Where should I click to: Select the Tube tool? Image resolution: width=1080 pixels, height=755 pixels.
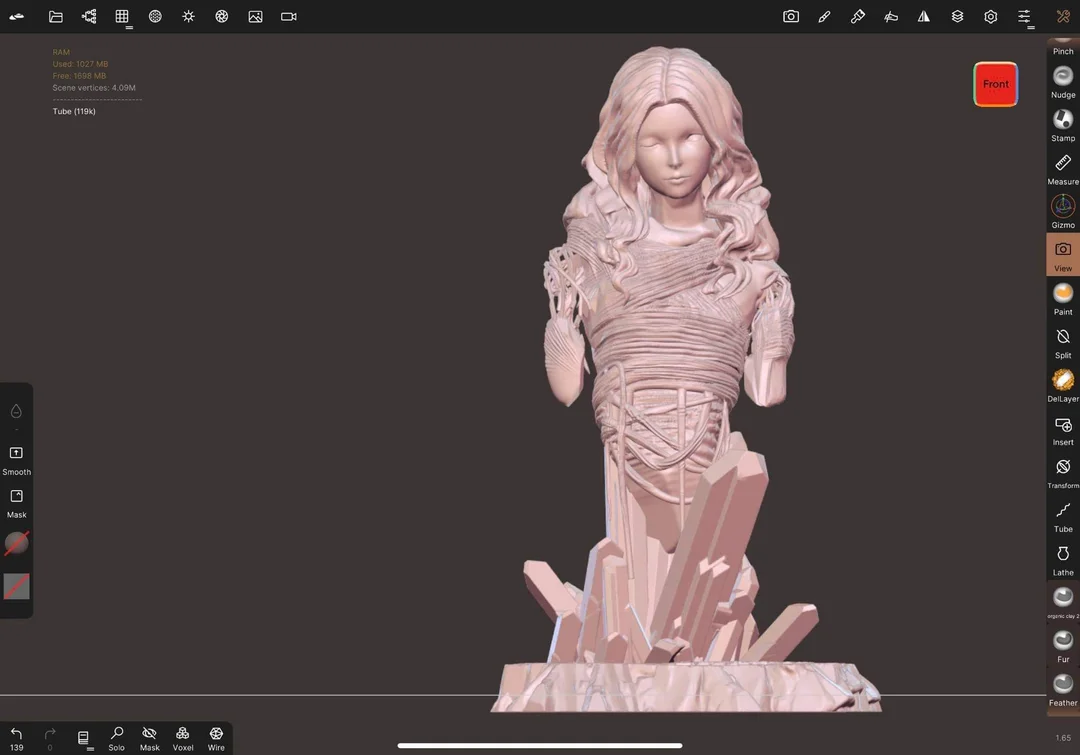(1063, 516)
